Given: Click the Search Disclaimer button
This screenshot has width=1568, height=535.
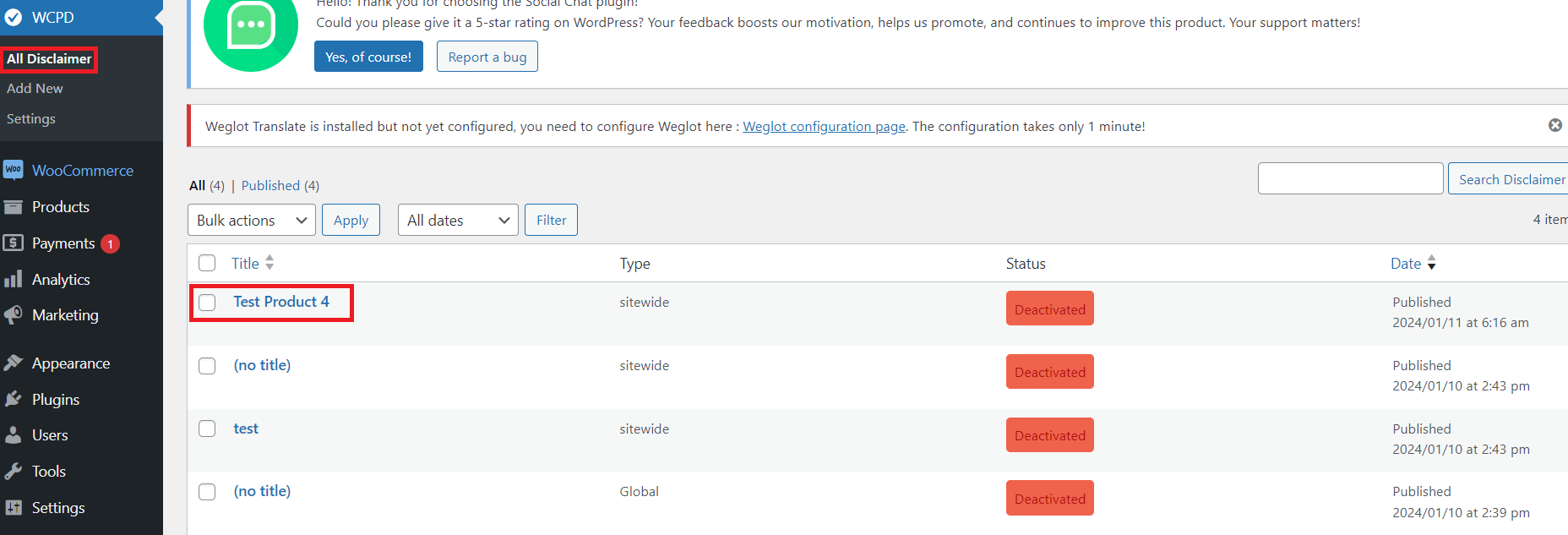Looking at the screenshot, I should click(x=1510, y=179).
